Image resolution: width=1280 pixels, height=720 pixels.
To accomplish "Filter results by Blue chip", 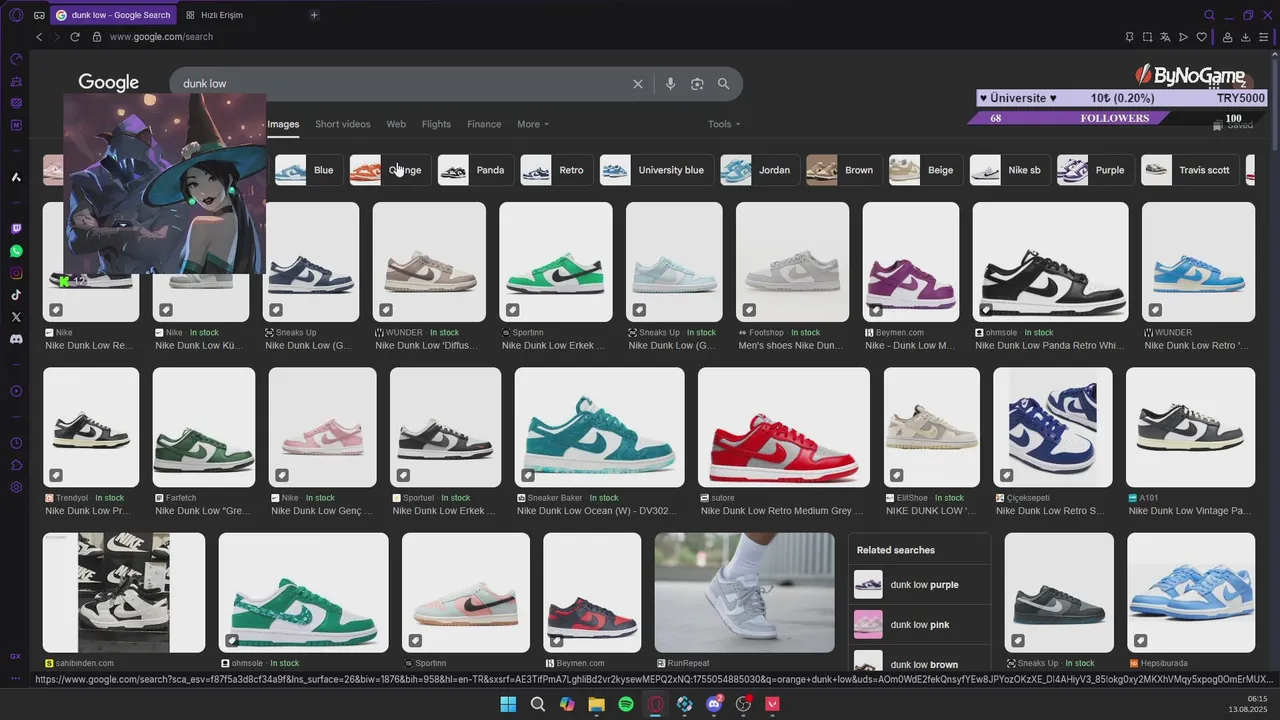I will point(308,170).
